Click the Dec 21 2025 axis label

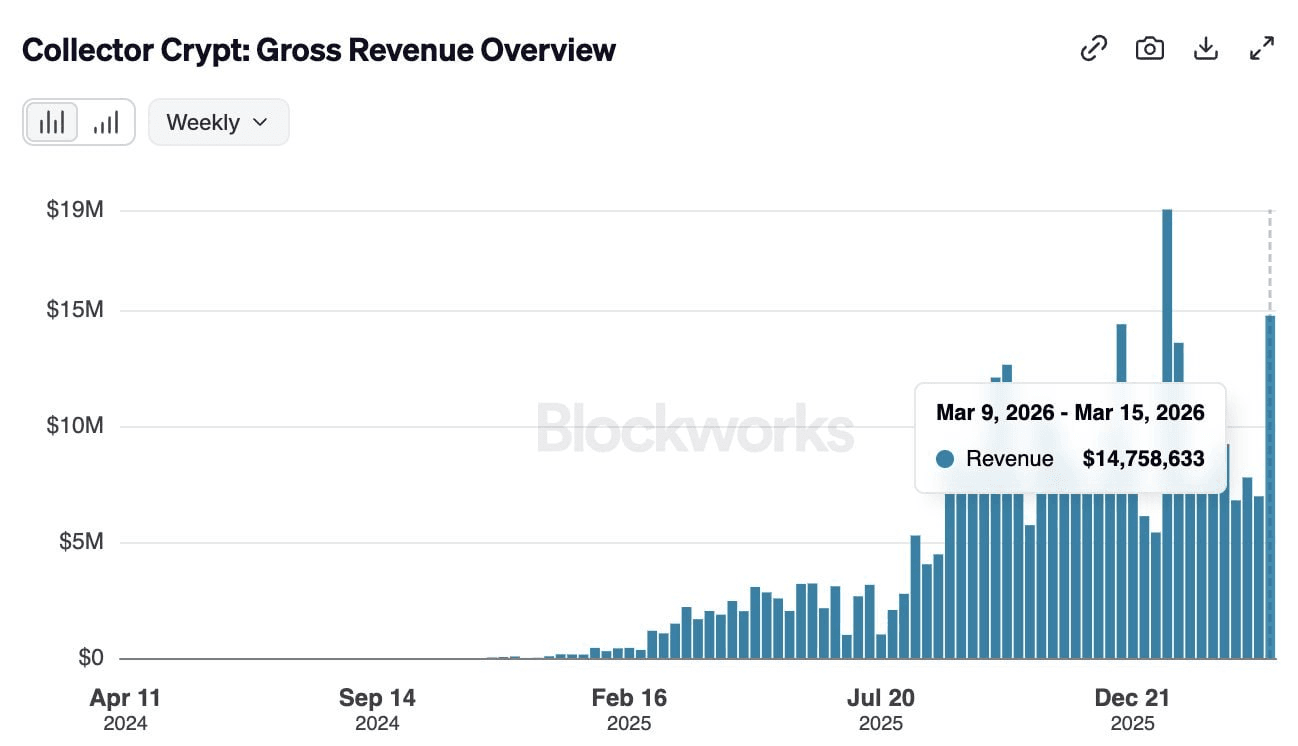pyautogui.click(x=1133, y=708)
